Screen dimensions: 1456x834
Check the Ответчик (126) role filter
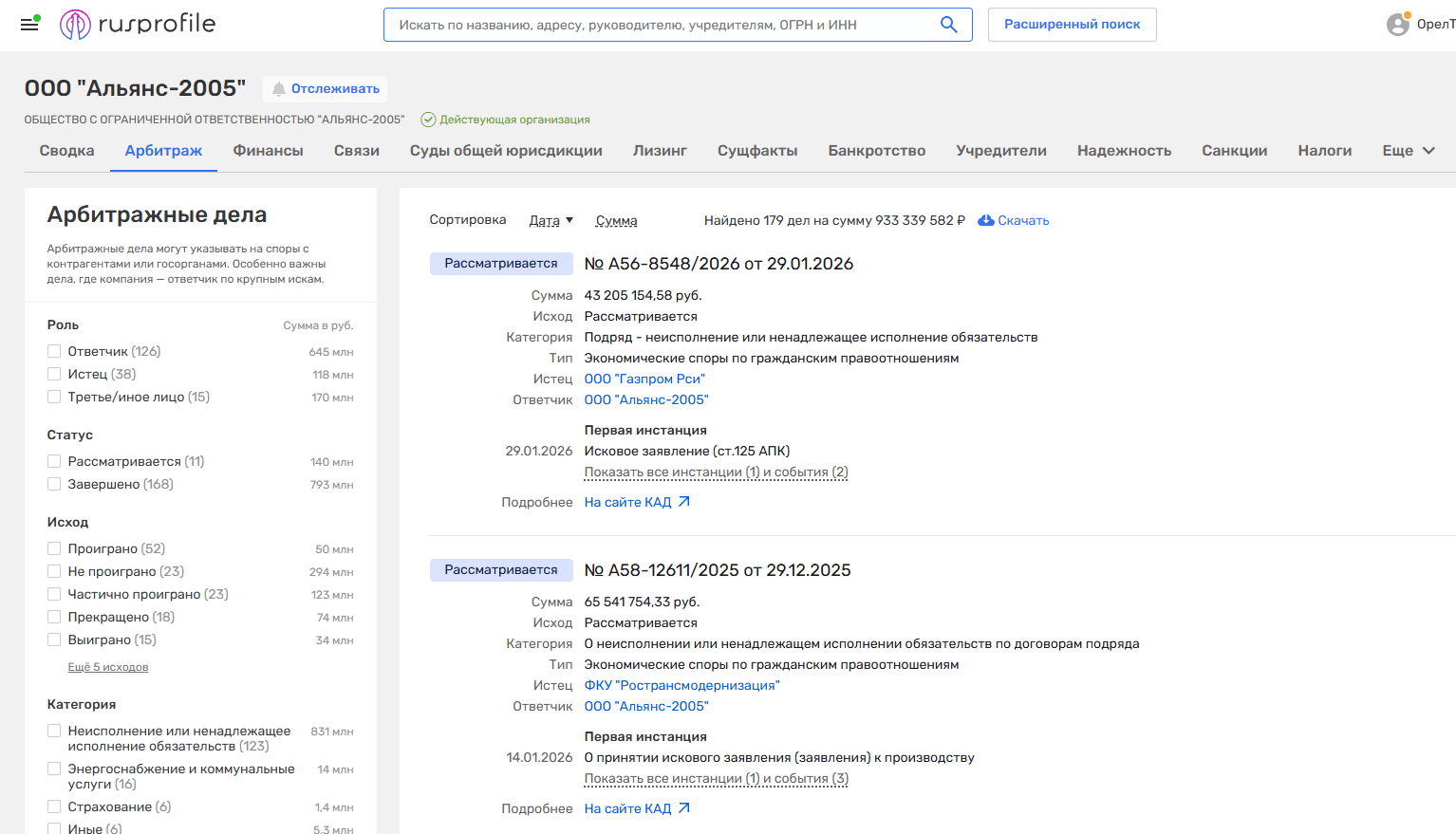[55, 351]
